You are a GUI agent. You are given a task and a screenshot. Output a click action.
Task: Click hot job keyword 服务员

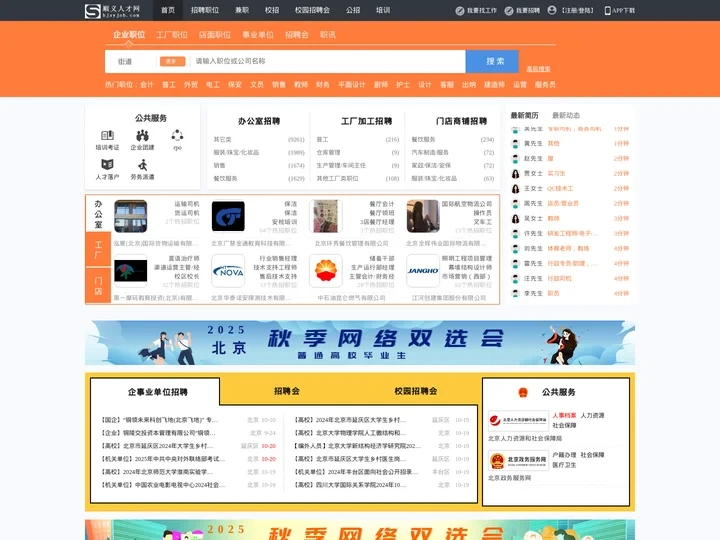click(545, 85)
